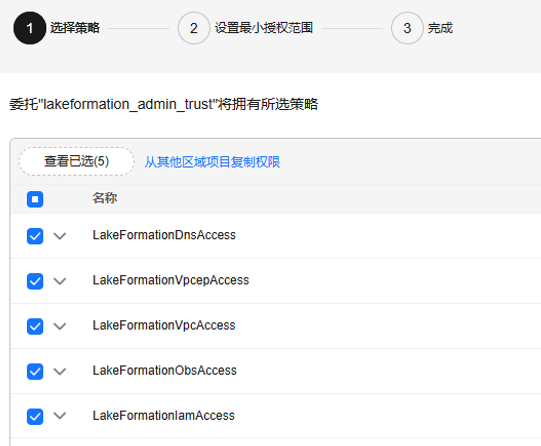Click the step 1 circle icon
This screenshot has width=541, height=446.
click(x=30, y=28)
